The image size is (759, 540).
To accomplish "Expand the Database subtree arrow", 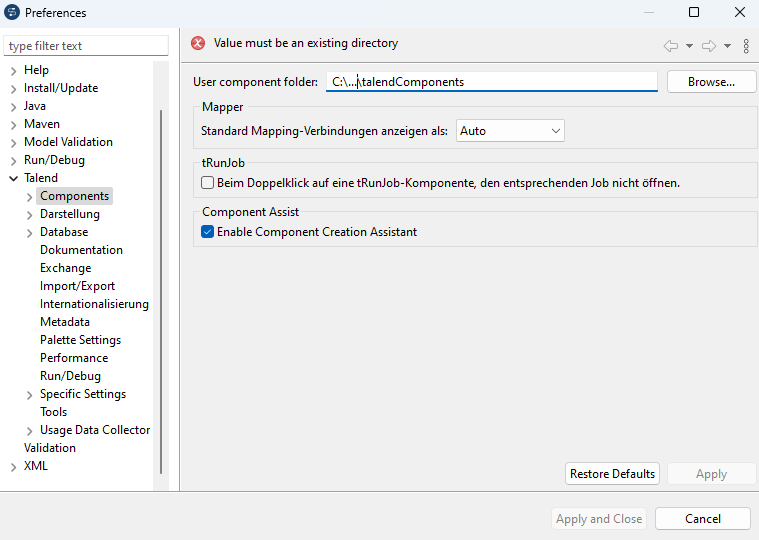I will (x=30, y=233).
